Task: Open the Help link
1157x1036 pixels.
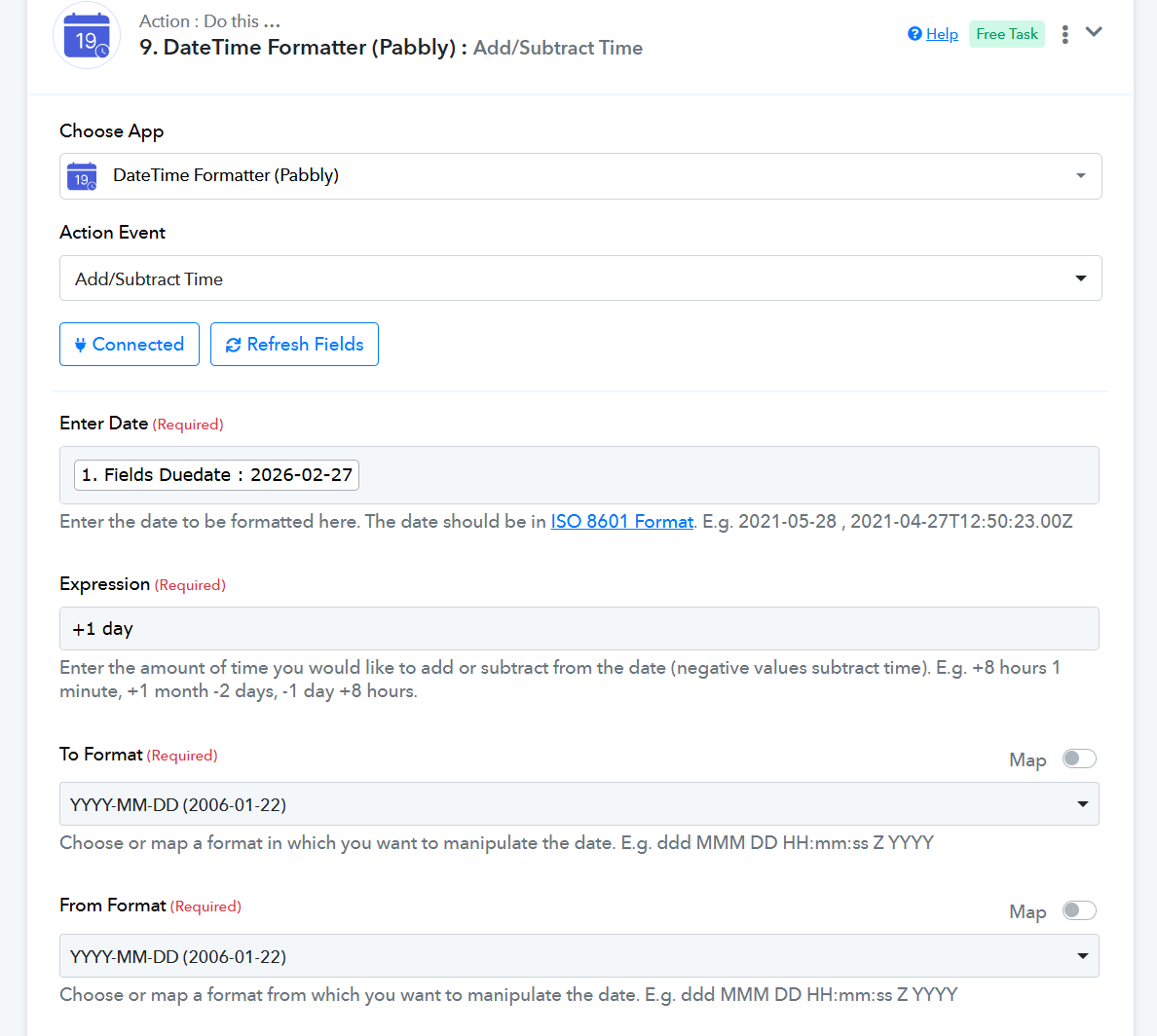Action: pos(942,34)
